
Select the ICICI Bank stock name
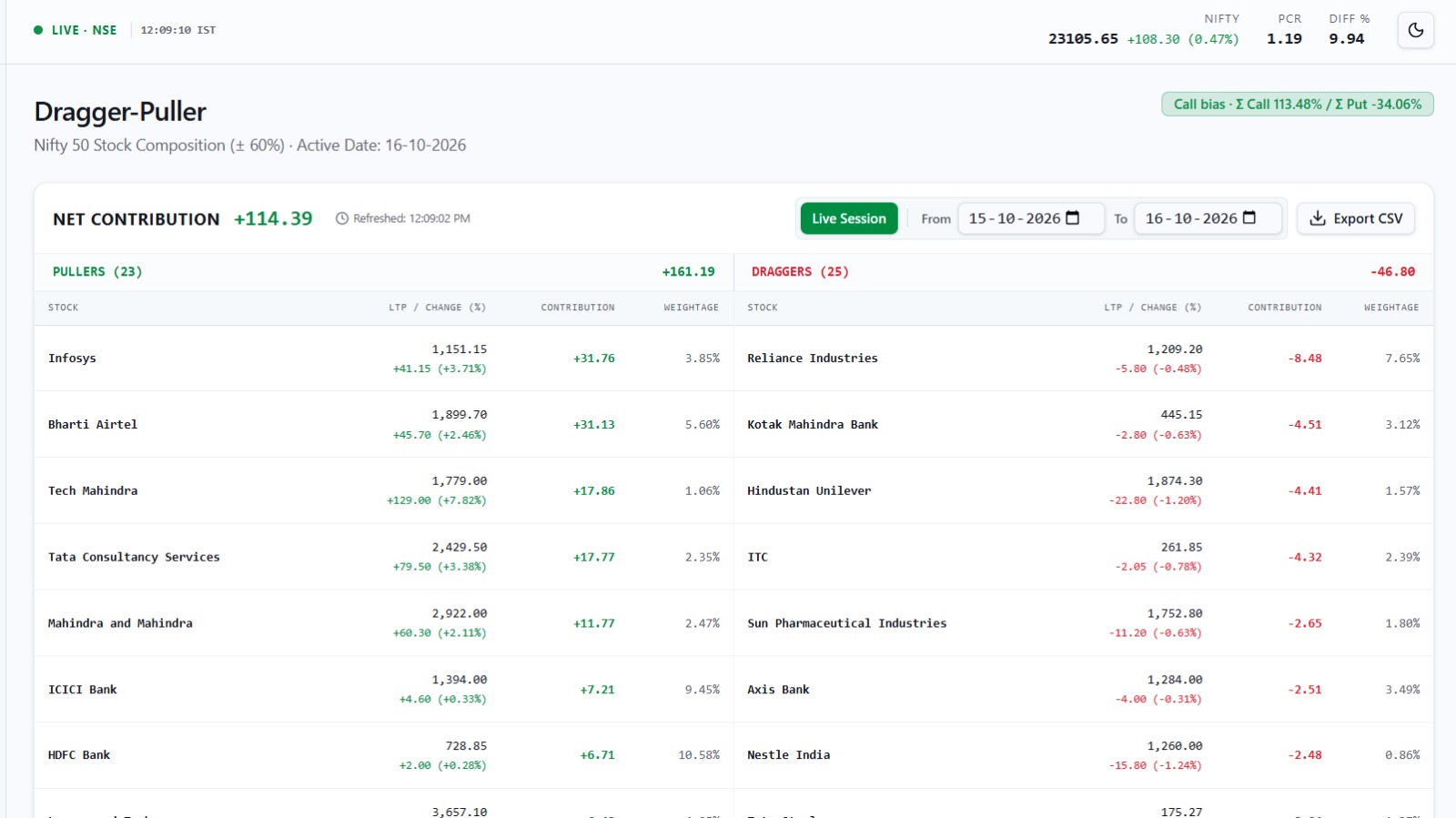point(83,690)
